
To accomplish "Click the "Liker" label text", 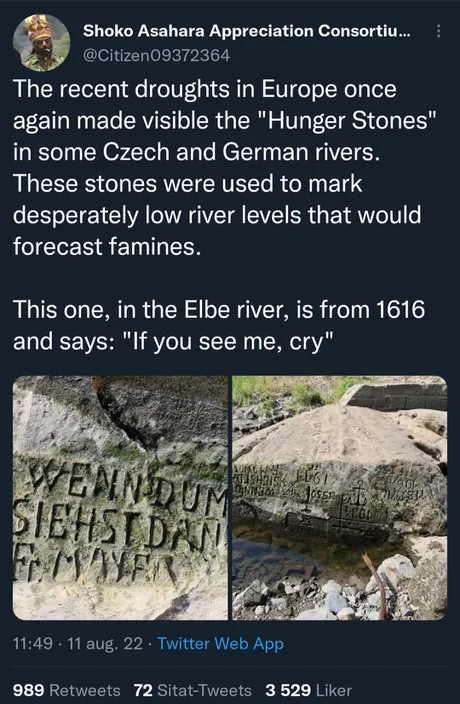I will tap(334, 690).
